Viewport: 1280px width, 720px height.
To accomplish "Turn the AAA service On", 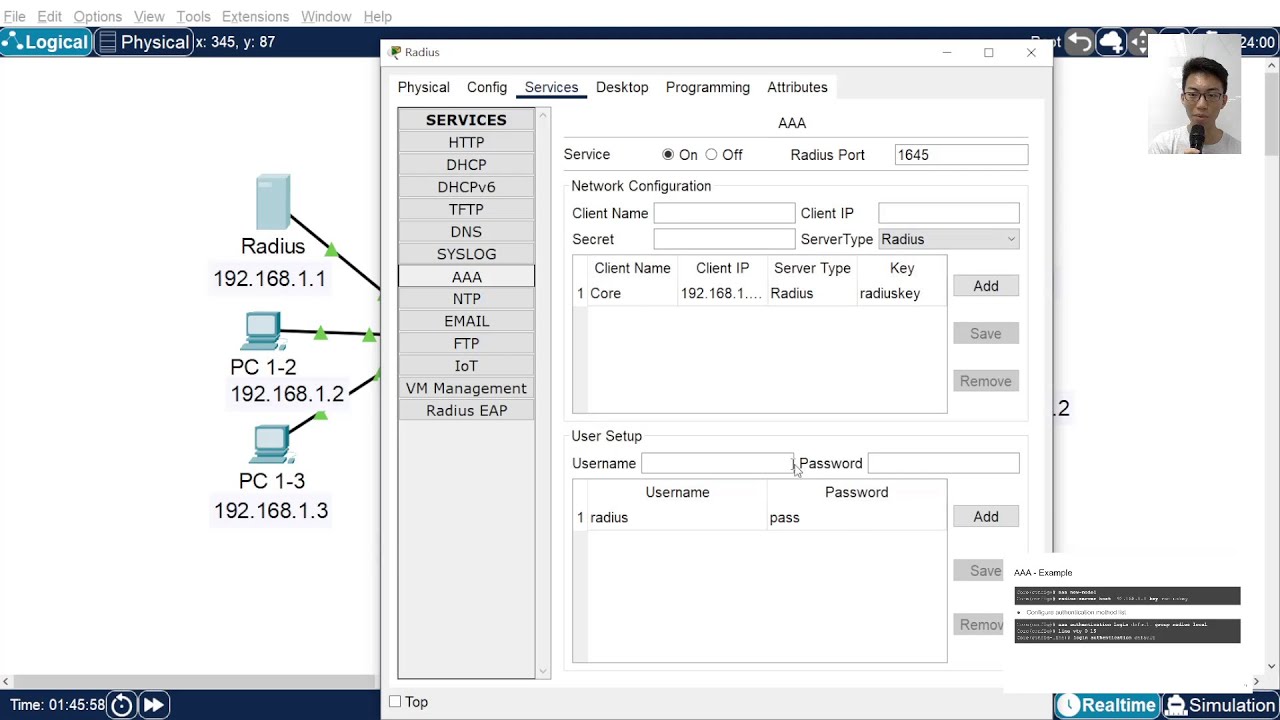I will click(668, 155).
